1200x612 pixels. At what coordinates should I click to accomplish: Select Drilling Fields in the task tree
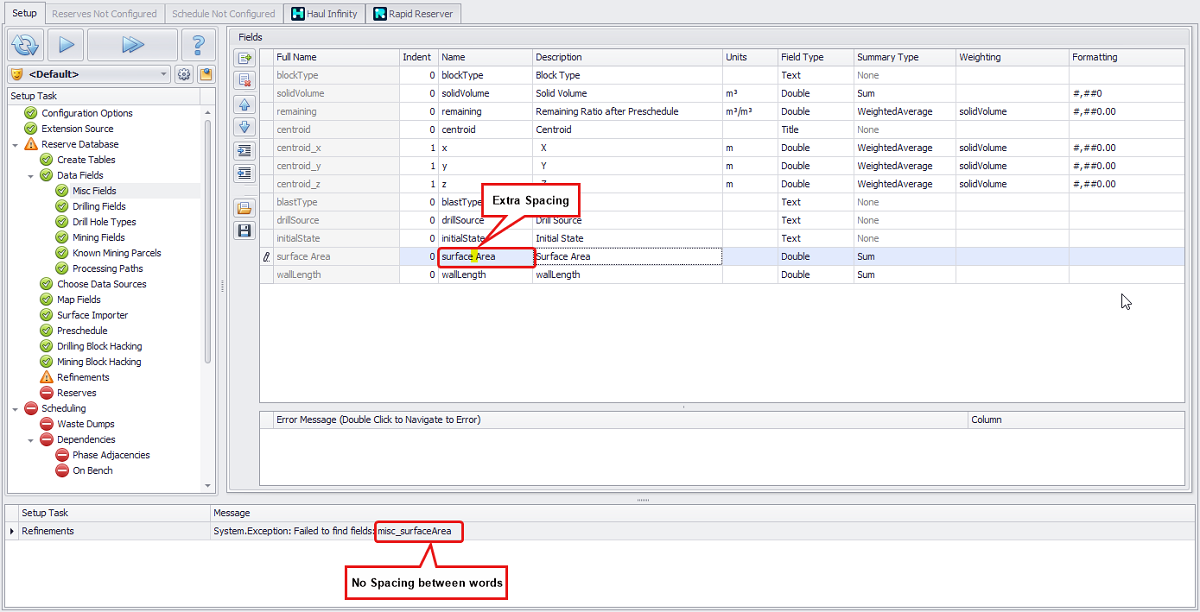tap(99, 207)
